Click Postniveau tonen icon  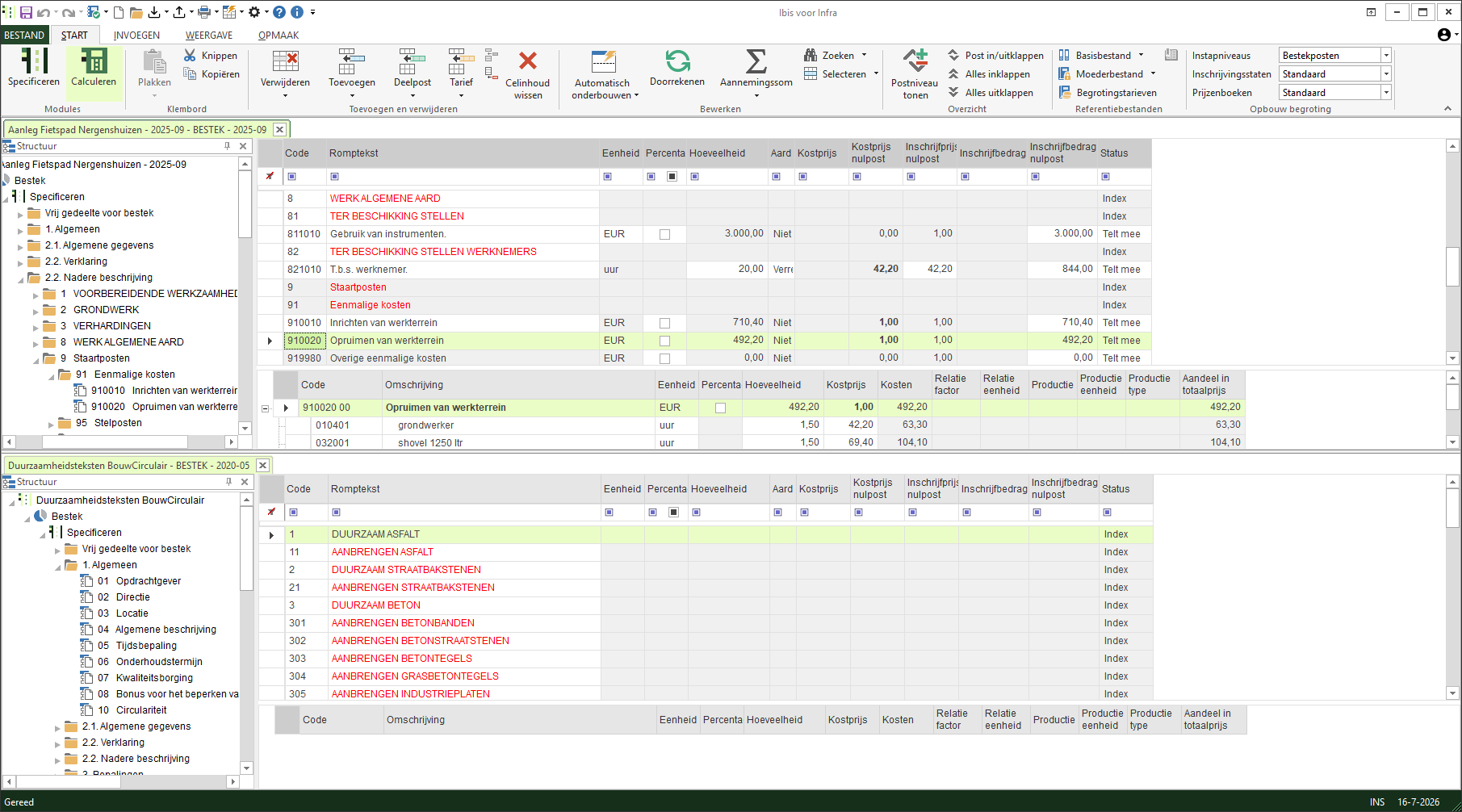(915, 61)
